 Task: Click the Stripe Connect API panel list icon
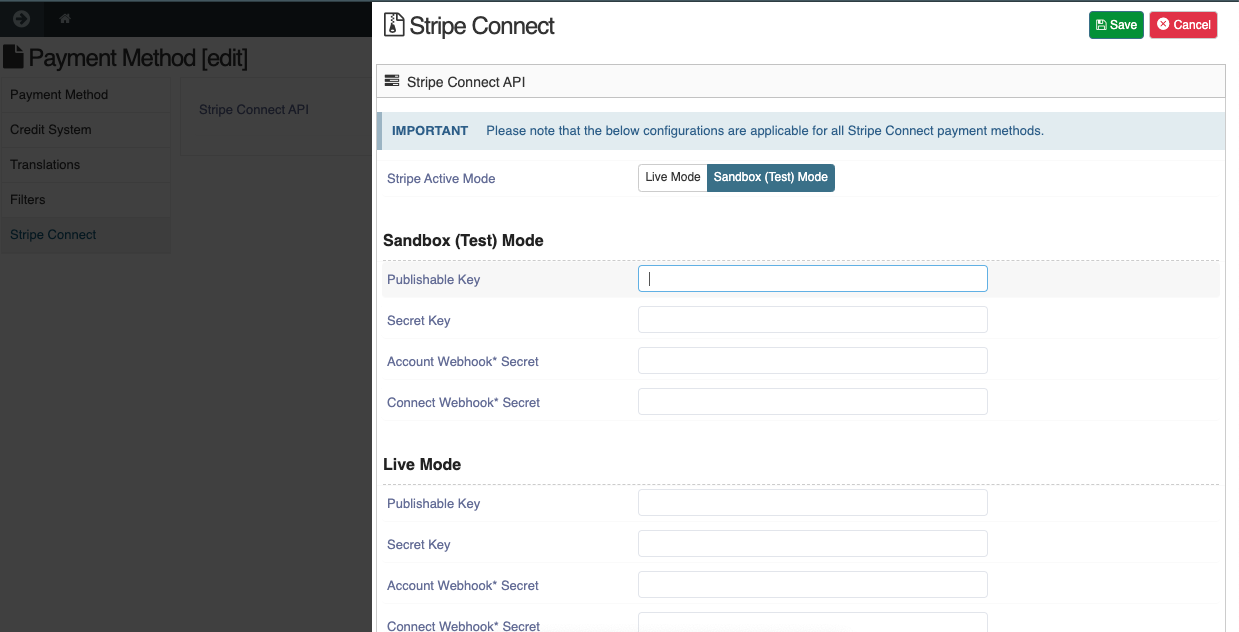(x=392, y=81)
